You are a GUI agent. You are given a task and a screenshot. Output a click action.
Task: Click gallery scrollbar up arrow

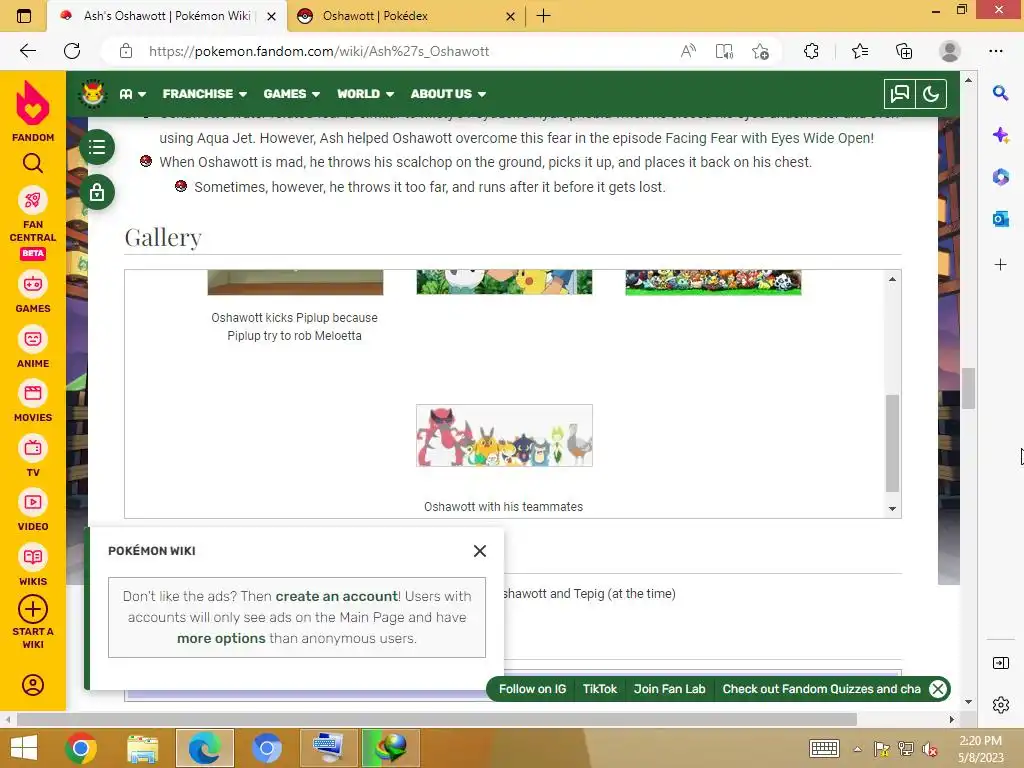click(892, 280)
